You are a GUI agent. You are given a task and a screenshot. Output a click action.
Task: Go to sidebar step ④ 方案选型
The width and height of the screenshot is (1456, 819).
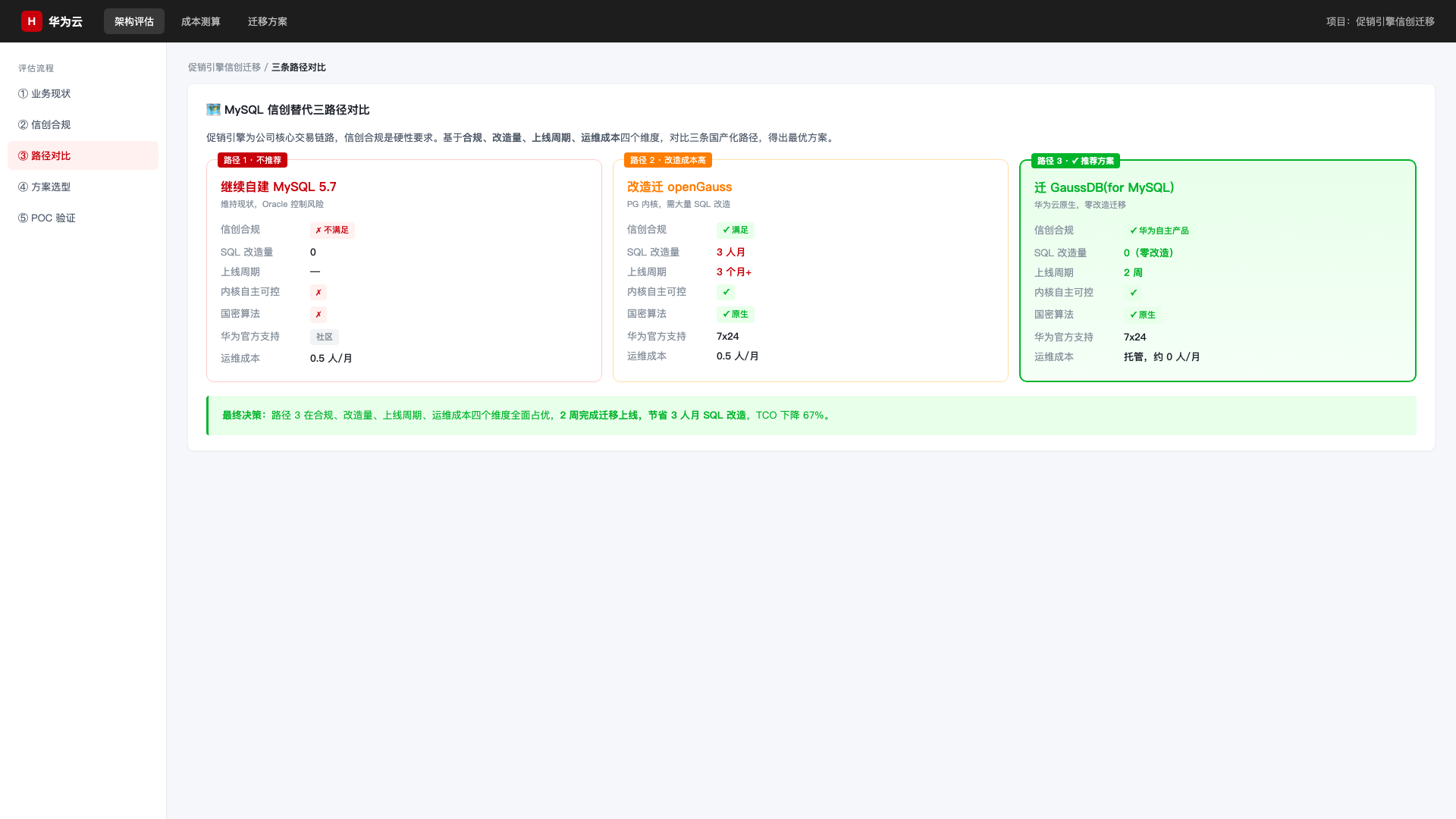pos(83,187)
